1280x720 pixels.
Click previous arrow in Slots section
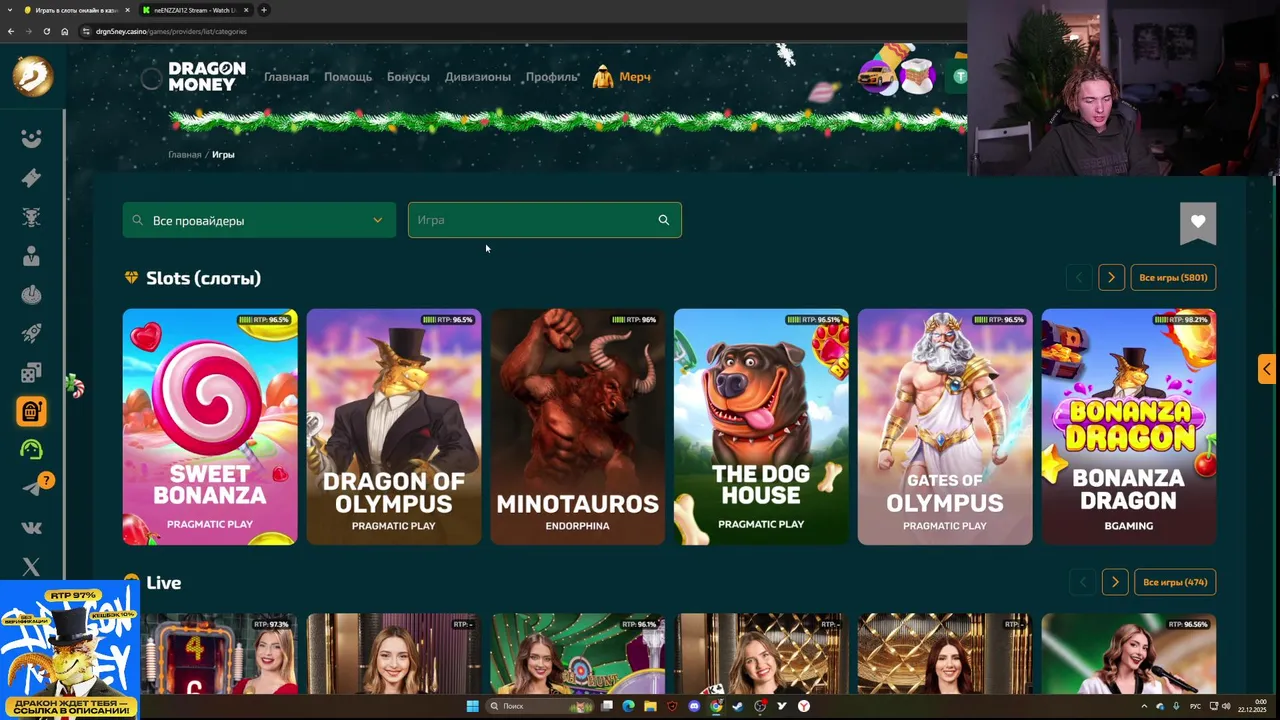tap(1078, 278)
